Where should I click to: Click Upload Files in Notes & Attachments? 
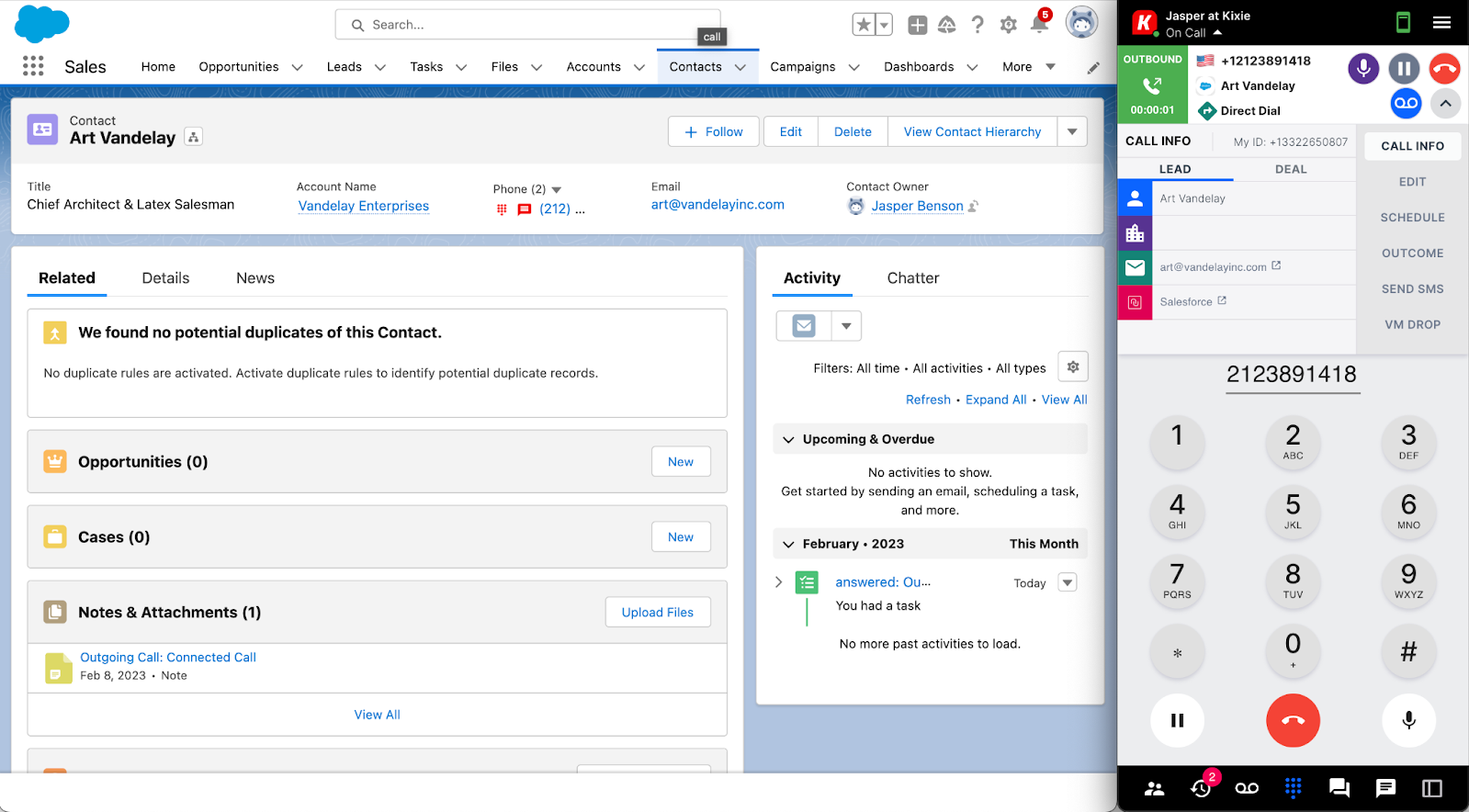coord(658,613)
